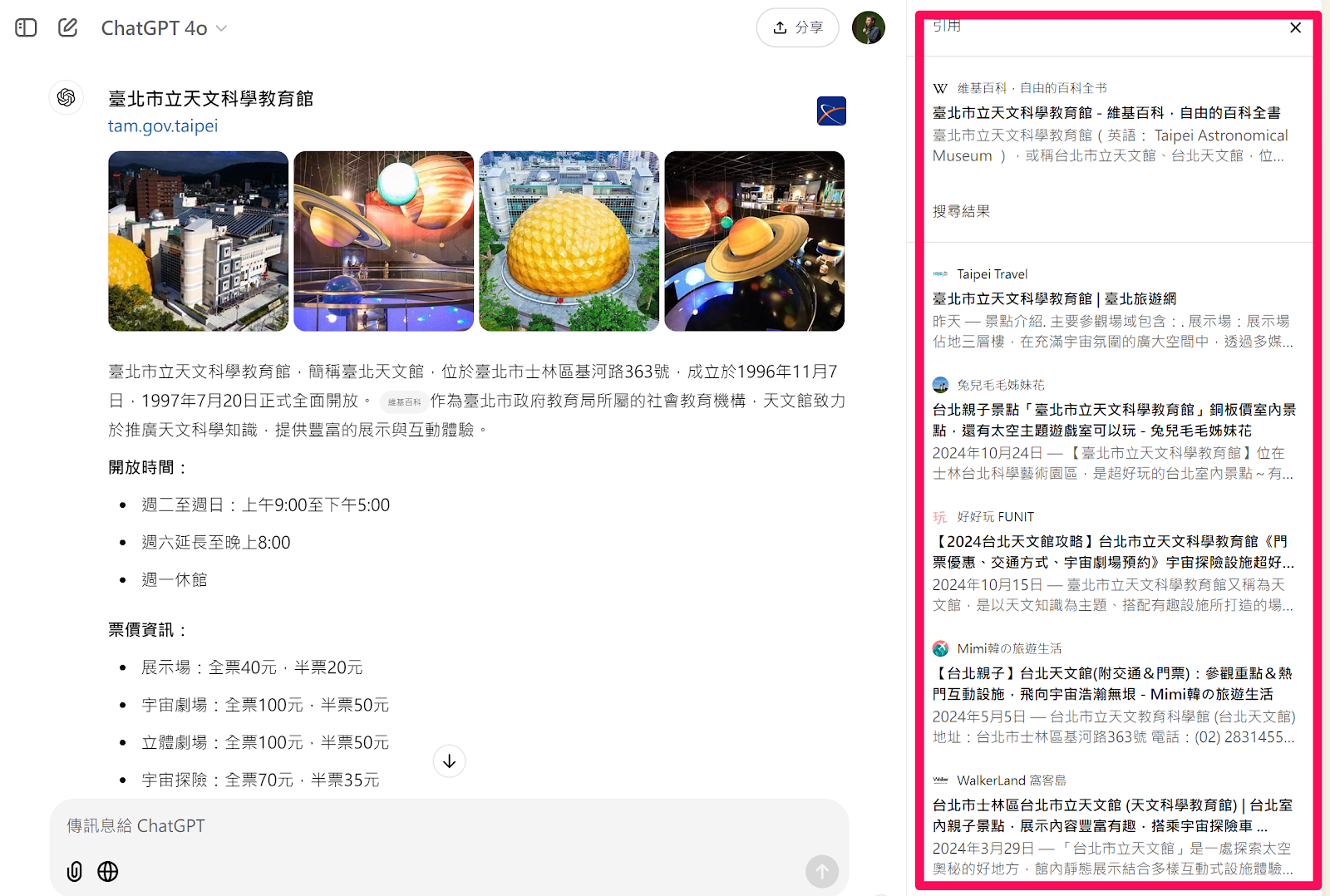Image resolution: width=1330 pixels, height=896 pixels.
Task: Click the 維基百科 inline citation chip
Action: (405, 401)
